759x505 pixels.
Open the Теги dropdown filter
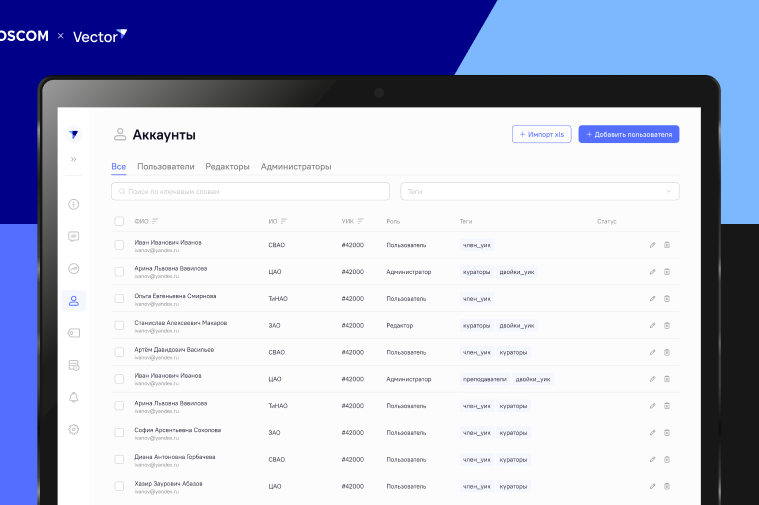tap(539, 191)
